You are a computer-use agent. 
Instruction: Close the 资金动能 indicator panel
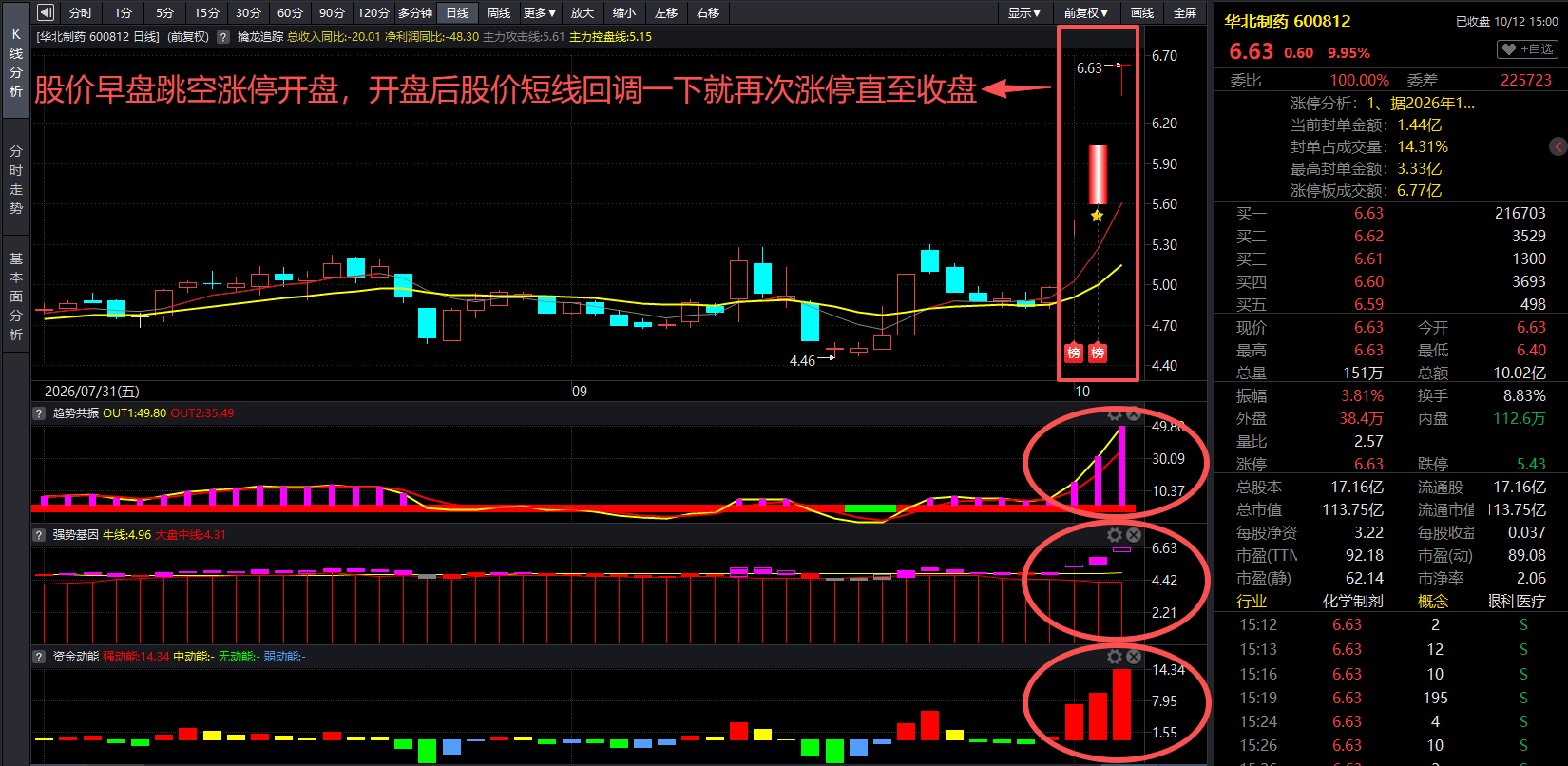[1134, 657]
